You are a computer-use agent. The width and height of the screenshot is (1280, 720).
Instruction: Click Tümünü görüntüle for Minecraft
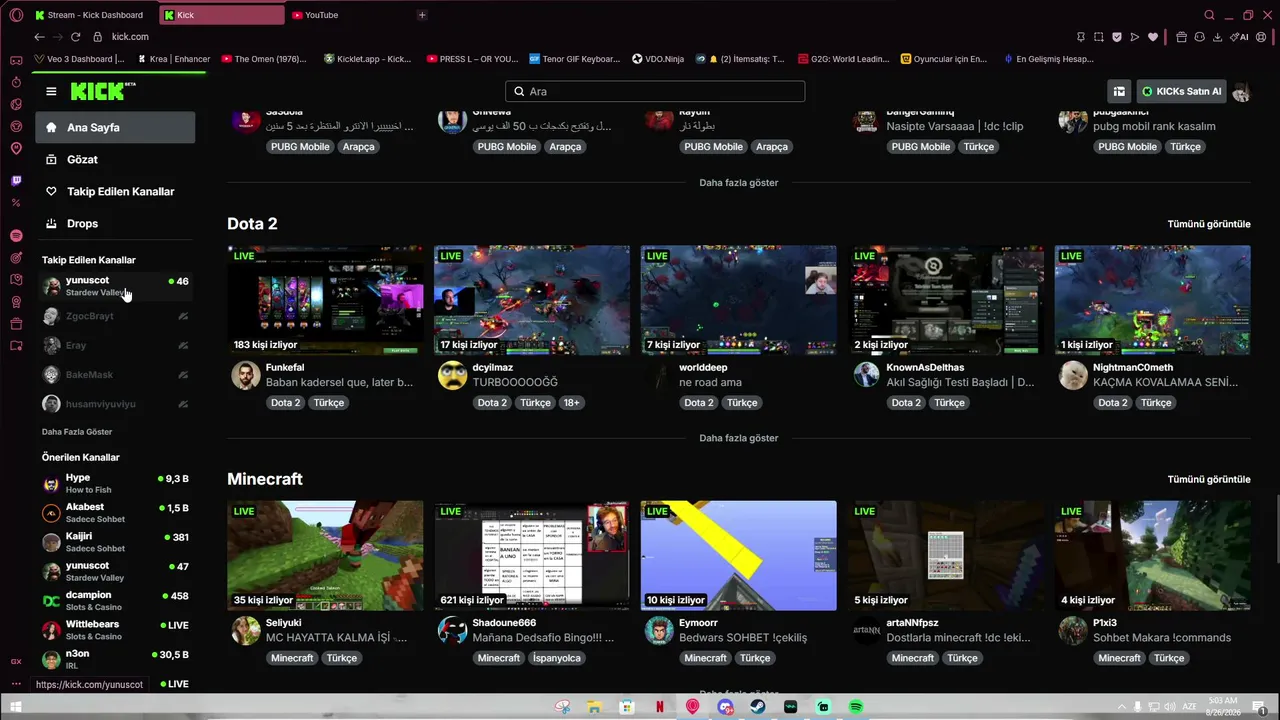pos(1209,479)
